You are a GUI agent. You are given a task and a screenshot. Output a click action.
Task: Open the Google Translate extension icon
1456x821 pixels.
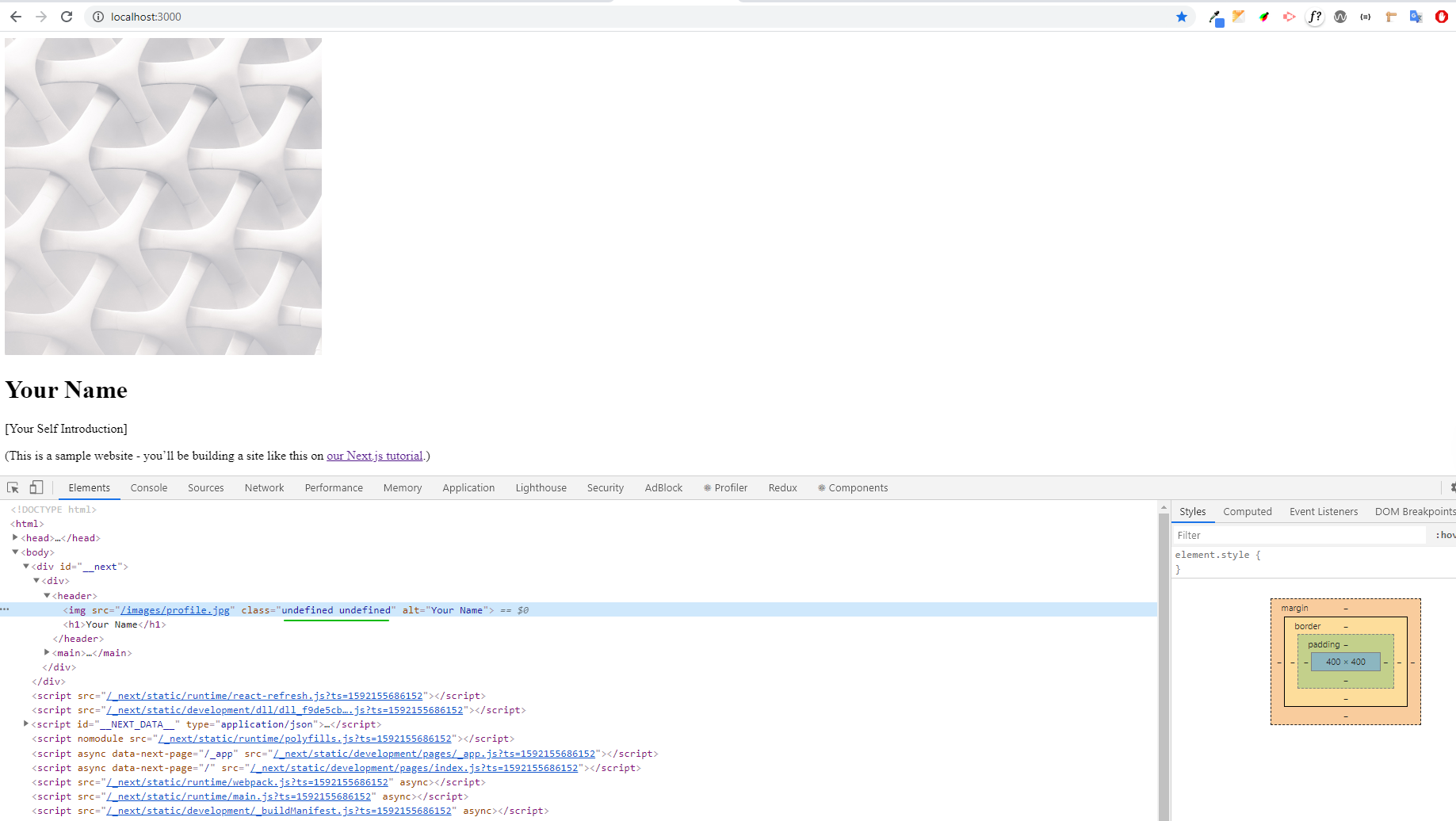pyautogui.click(x=1416, y=17)
